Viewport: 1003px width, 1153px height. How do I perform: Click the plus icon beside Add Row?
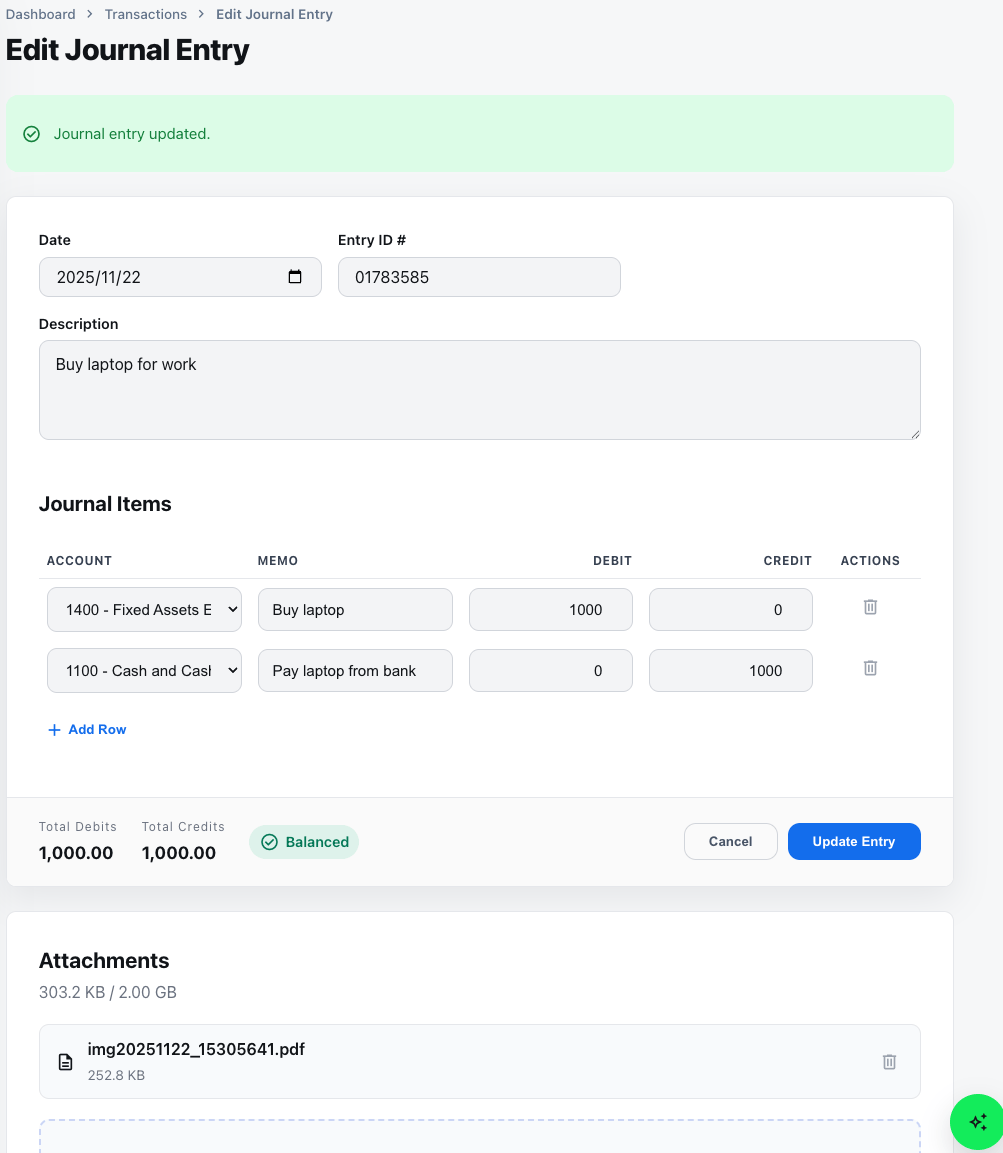55,730
